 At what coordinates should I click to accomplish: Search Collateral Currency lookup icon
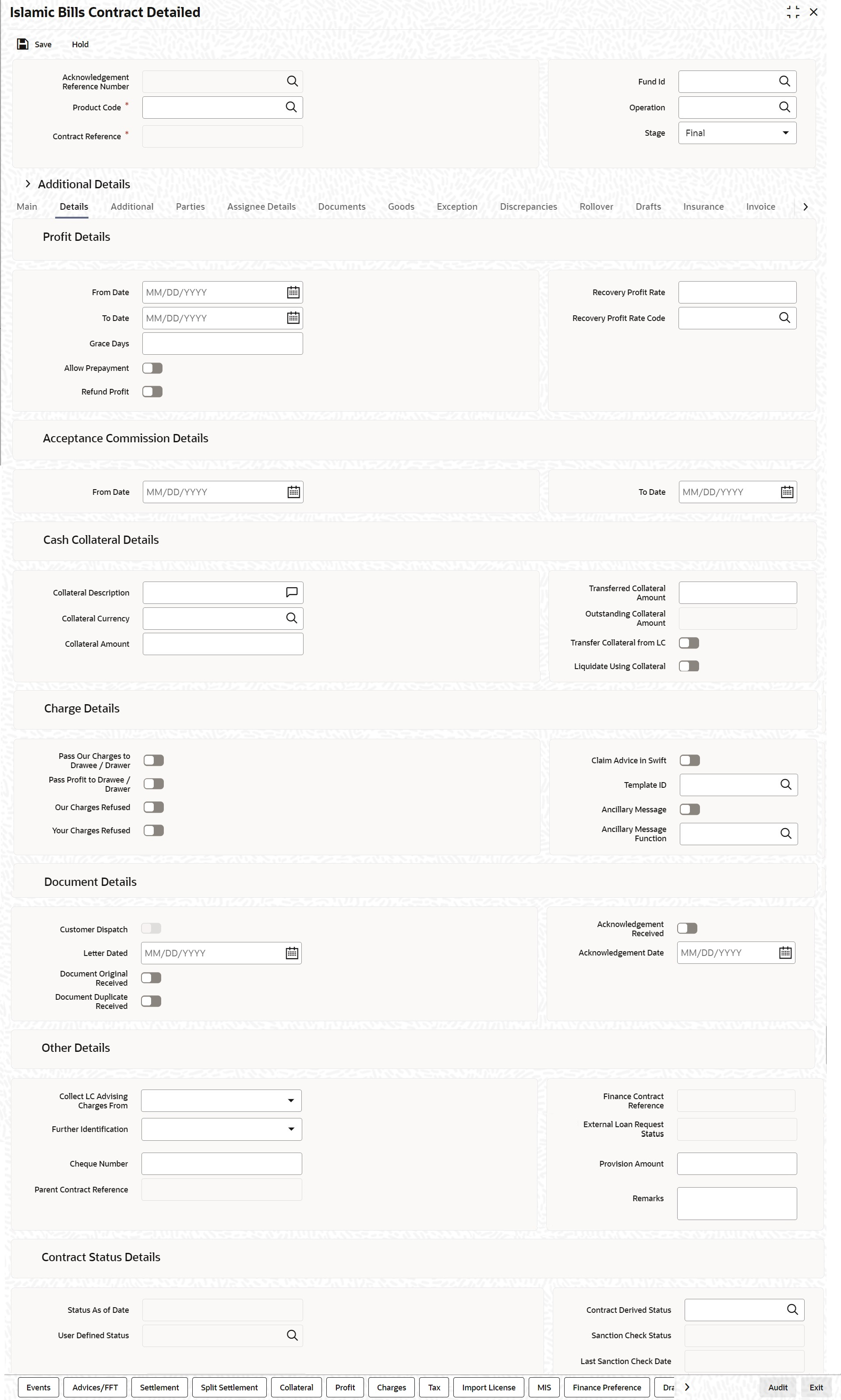(292, 618)
